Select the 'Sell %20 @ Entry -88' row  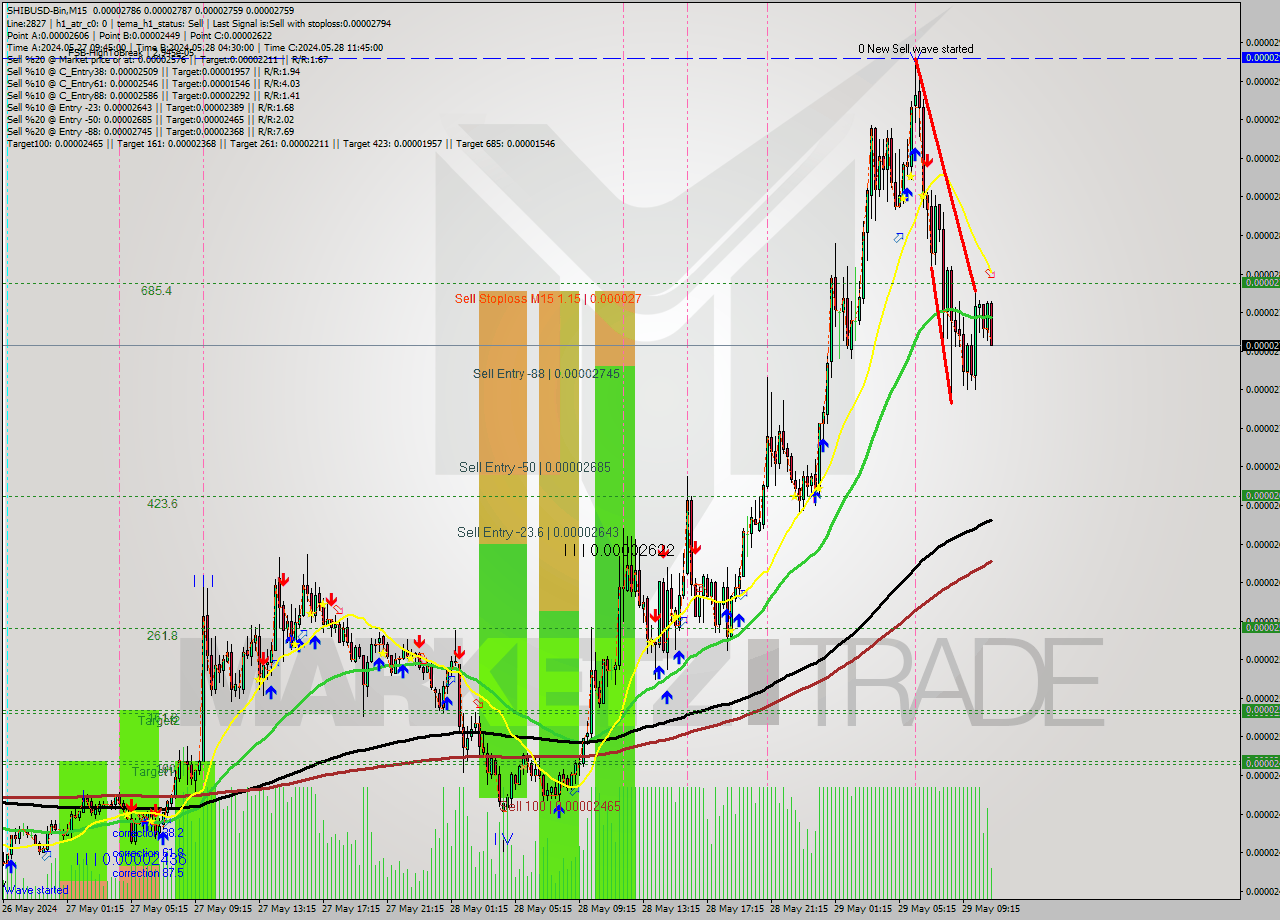tap(150, 131)
